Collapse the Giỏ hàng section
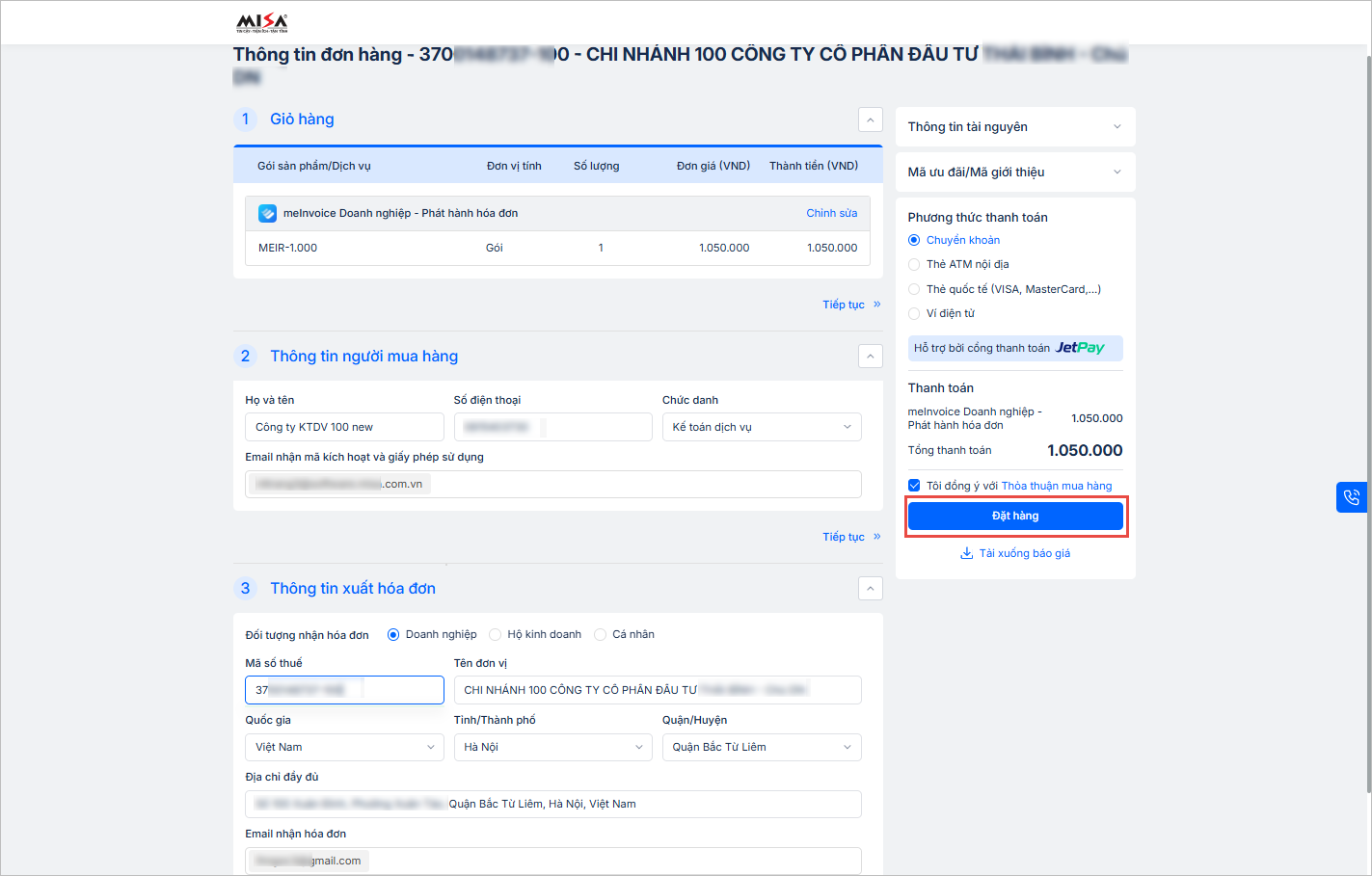Screen dimensions: 1372x876 tap(870, 119)
